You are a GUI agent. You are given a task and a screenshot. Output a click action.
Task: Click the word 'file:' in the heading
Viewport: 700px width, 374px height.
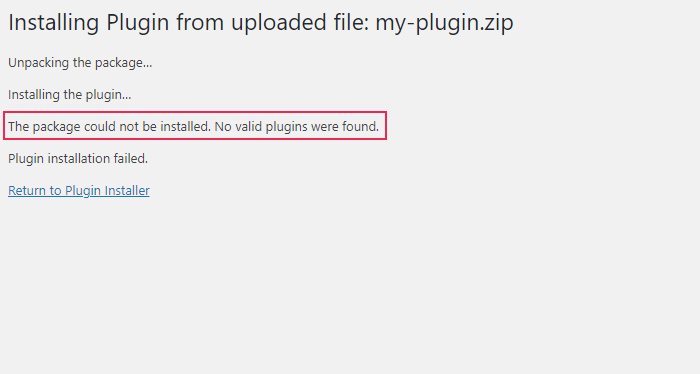(351, 22)
